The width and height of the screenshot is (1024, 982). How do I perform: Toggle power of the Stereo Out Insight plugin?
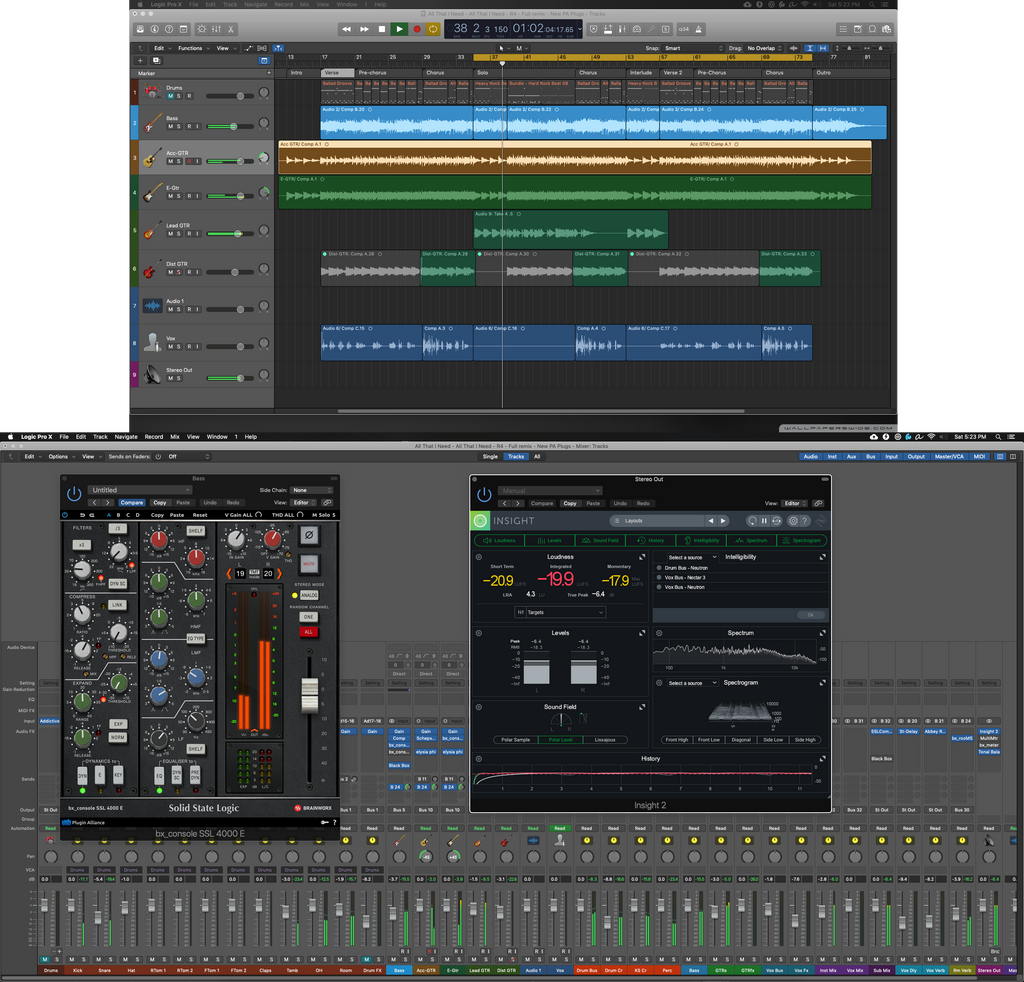484,495
